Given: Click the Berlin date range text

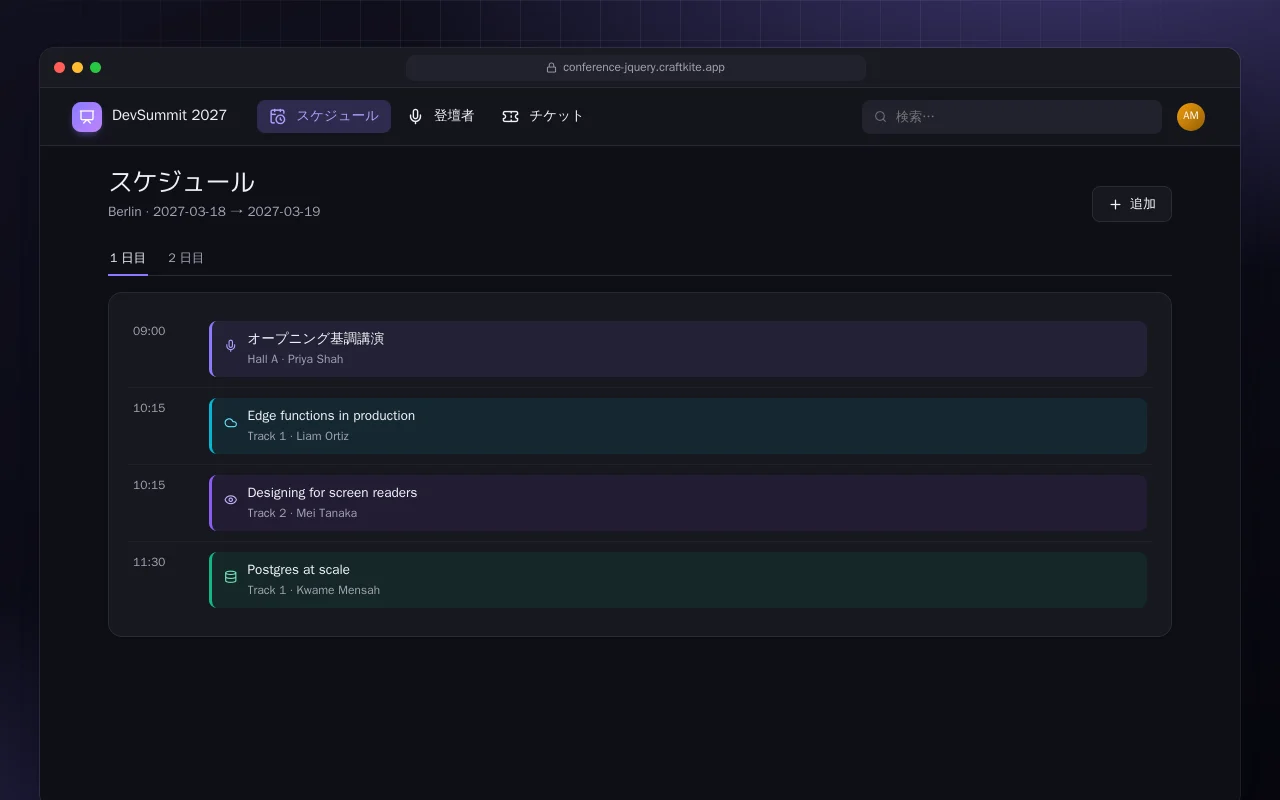Looking at the screenshot, I should (214, 212).
